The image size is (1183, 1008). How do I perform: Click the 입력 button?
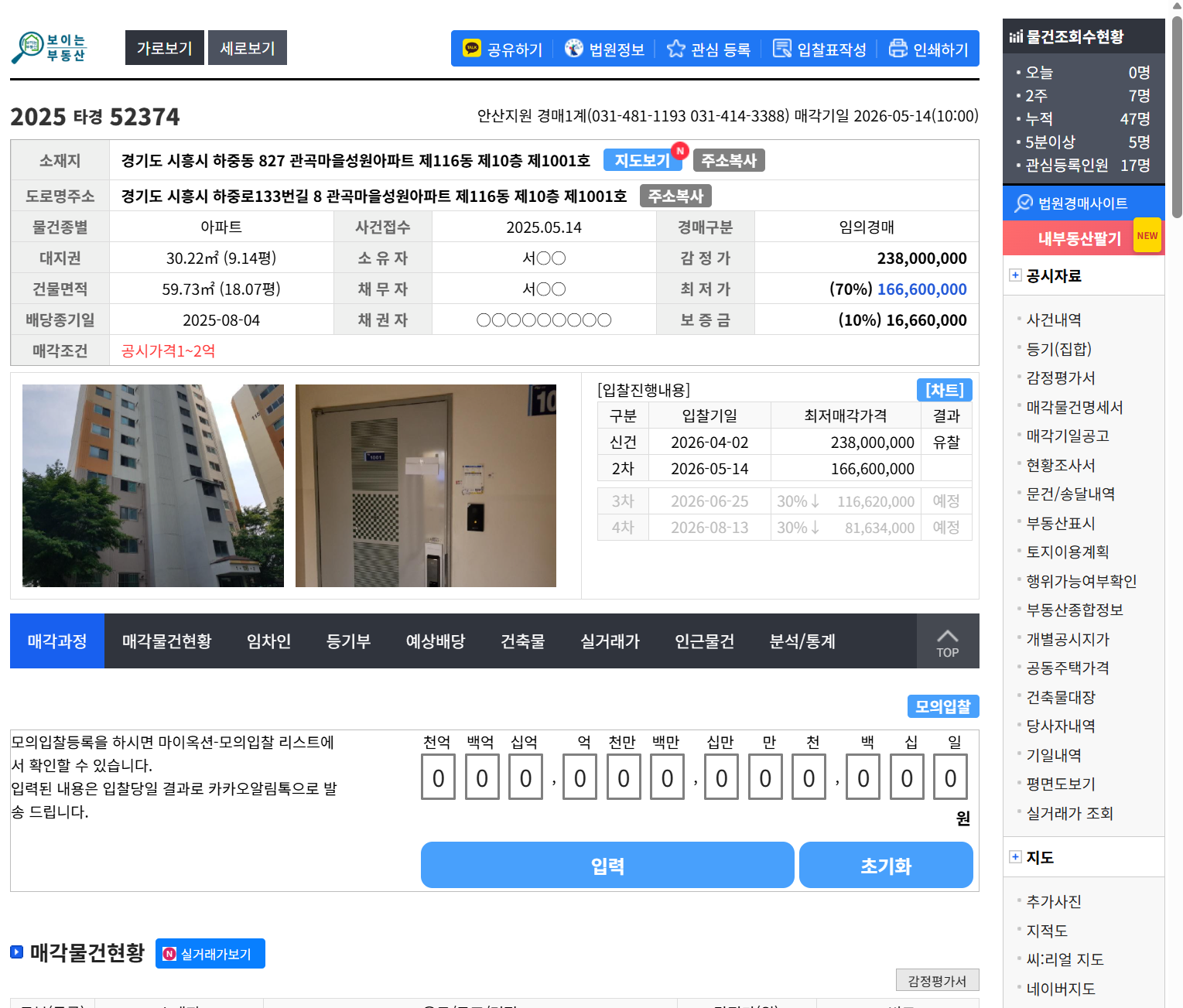607,865
